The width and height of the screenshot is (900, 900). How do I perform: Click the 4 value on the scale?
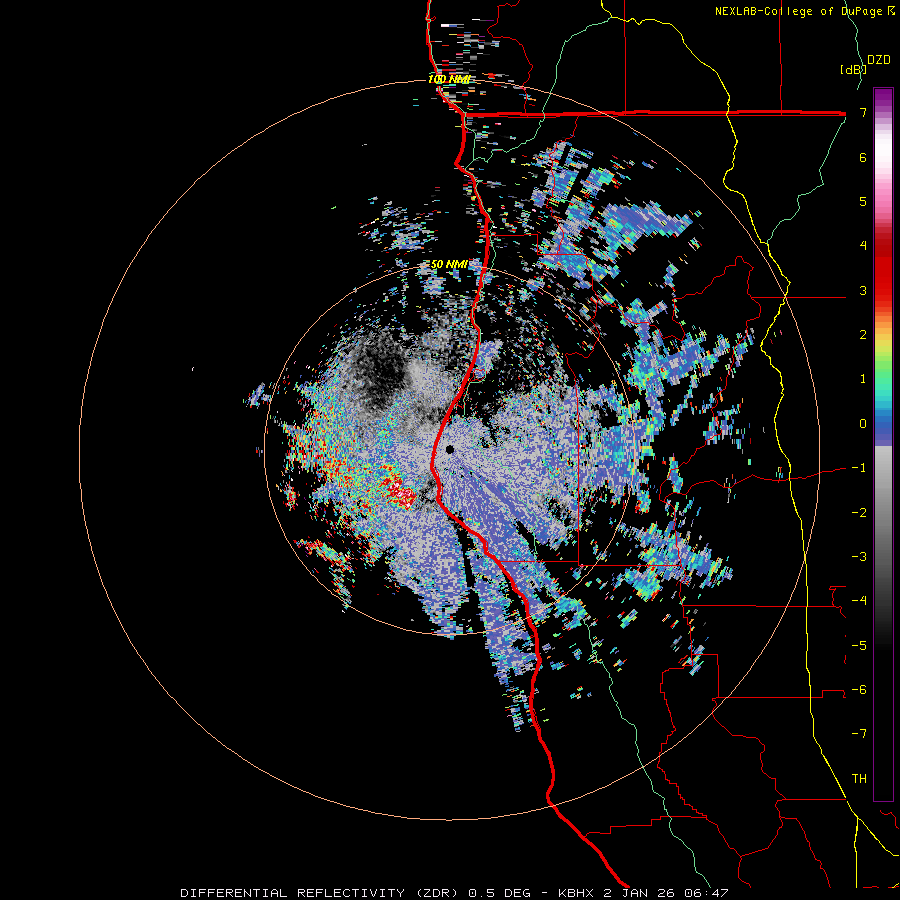pos(863,246)
